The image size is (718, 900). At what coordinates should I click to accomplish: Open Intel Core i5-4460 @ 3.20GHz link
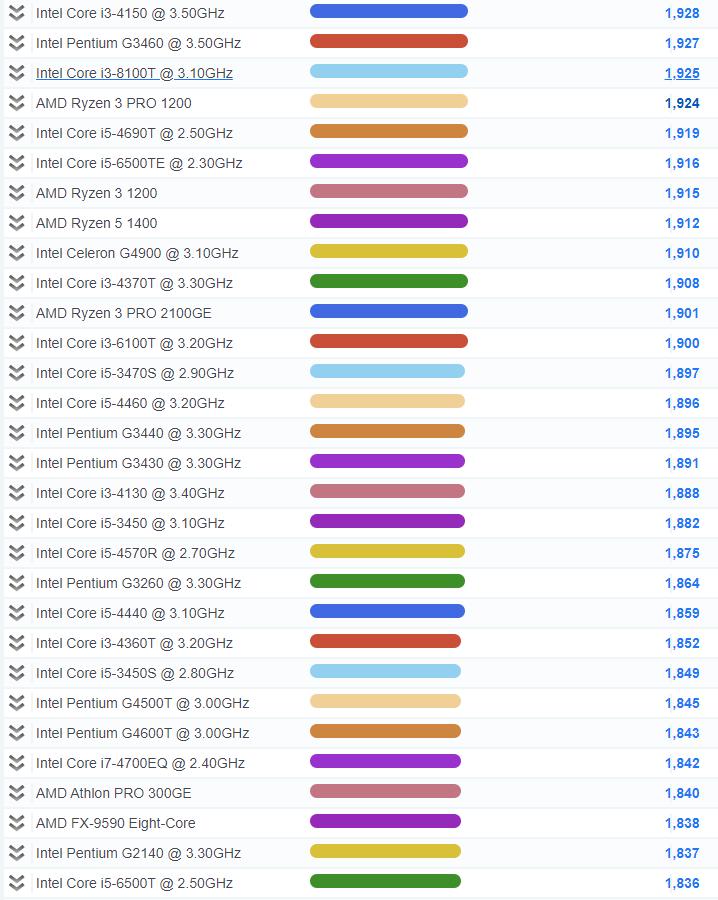pyautogui.click(x=130, y=404)
